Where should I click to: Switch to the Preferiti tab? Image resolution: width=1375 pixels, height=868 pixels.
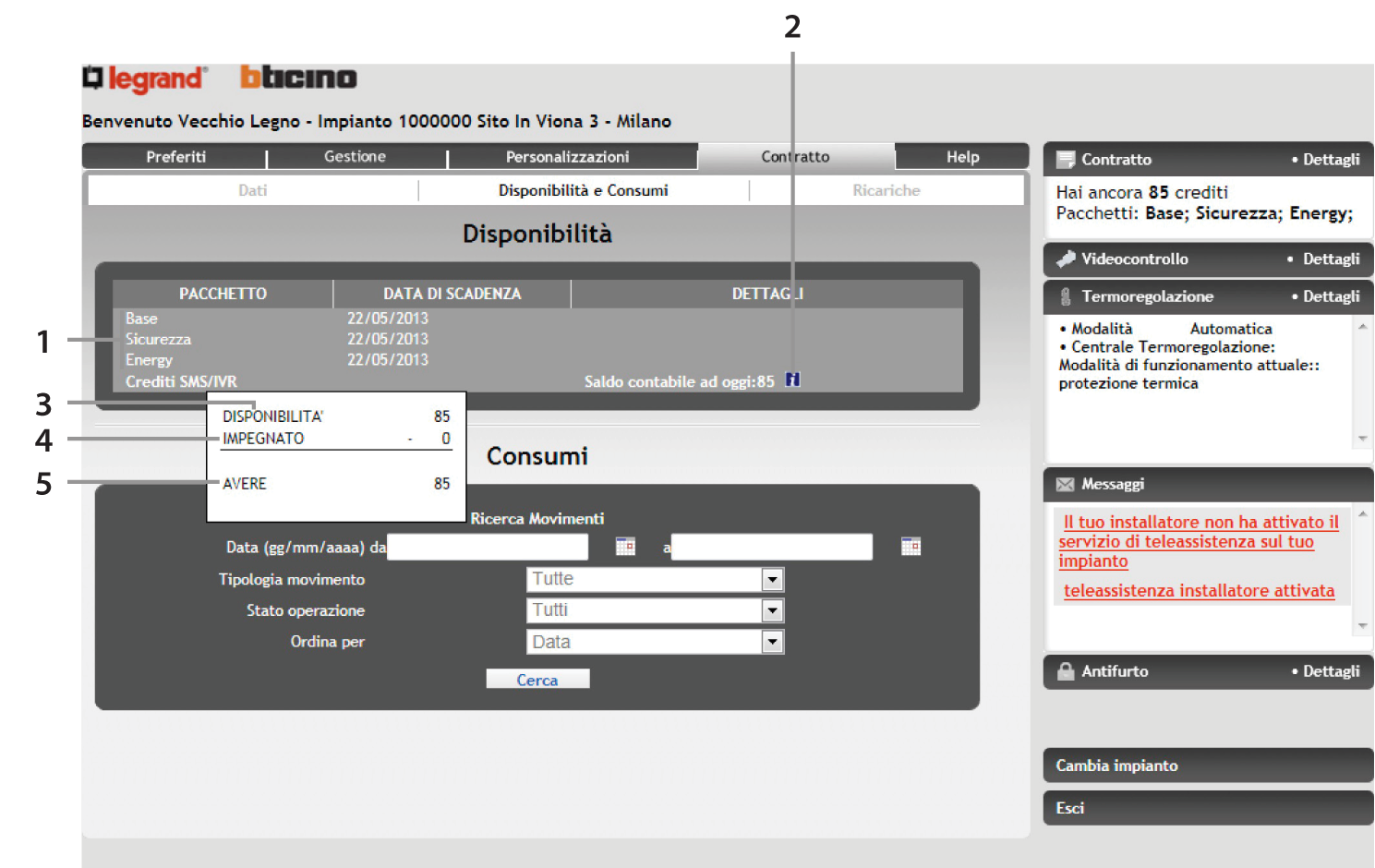click(175, 157)
